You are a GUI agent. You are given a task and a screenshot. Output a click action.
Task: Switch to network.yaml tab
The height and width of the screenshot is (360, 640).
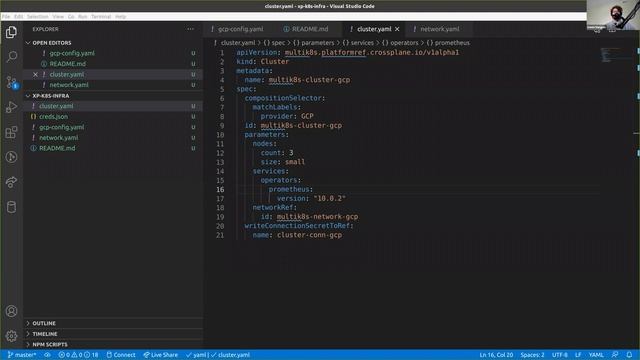coord(440,29)
